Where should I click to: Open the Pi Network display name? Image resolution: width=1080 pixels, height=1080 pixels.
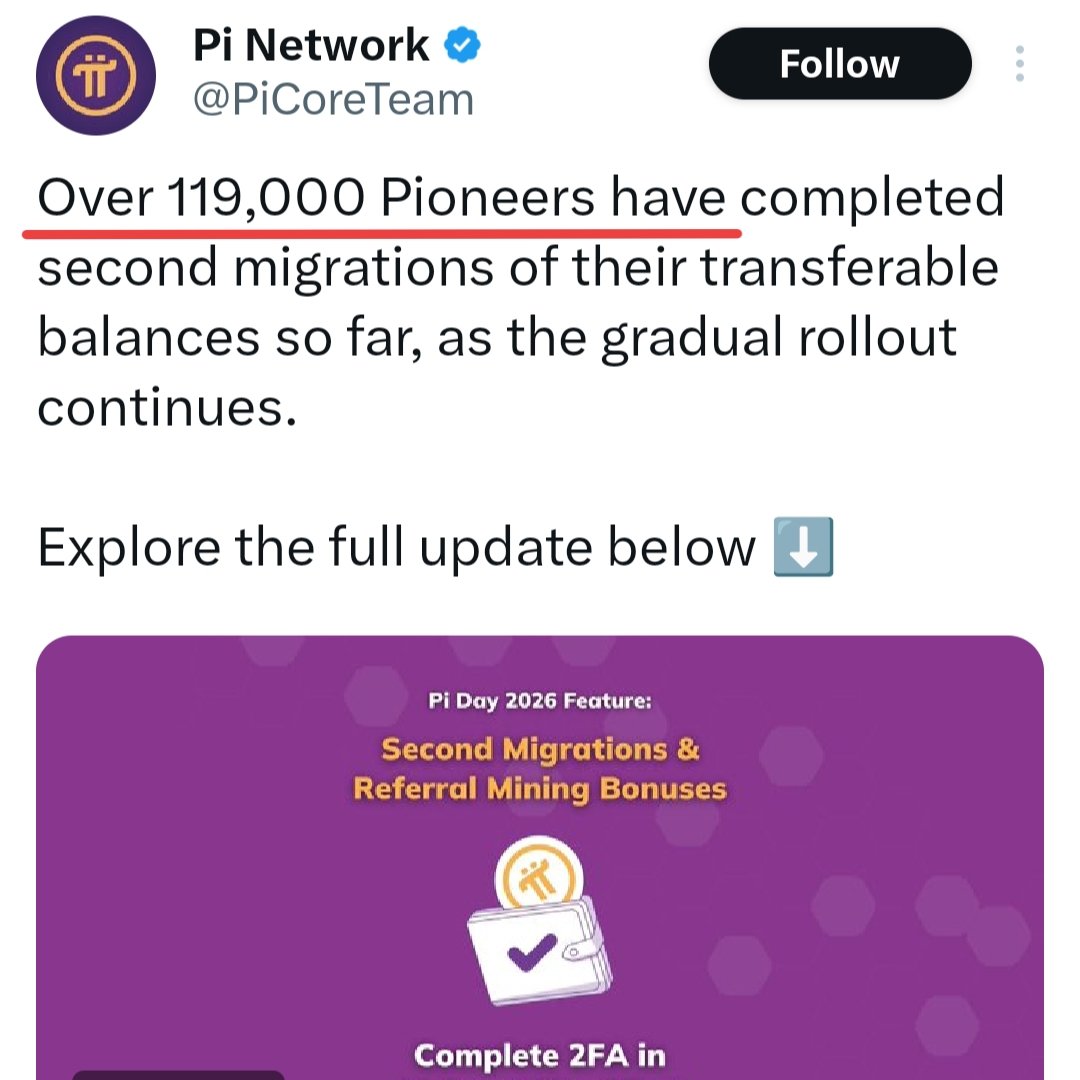pos(310,46)
